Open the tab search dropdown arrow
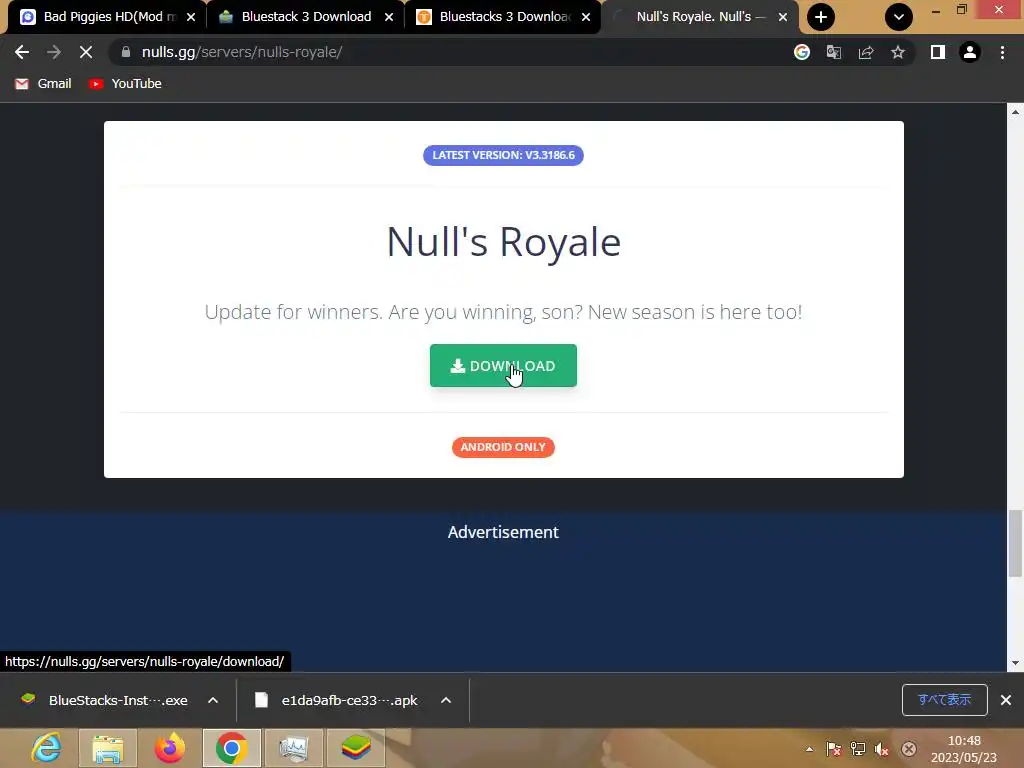This screenshot has width=1024, height=768. 899,17
